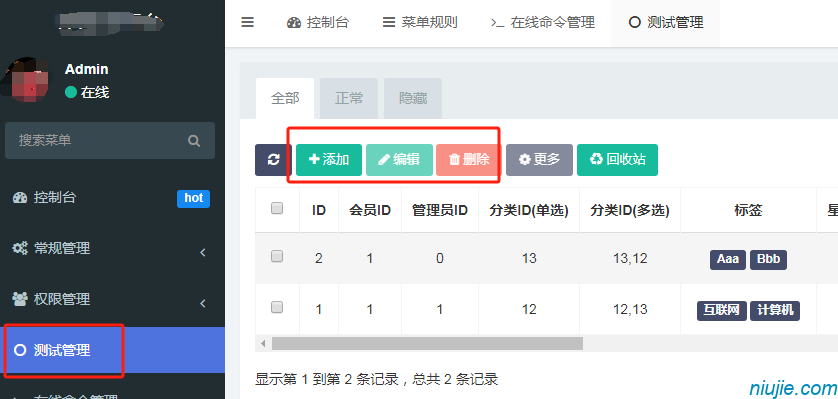The image size is (838, 399).
Task: Open 控制台 in the sidebar
Action: point(112,198)
